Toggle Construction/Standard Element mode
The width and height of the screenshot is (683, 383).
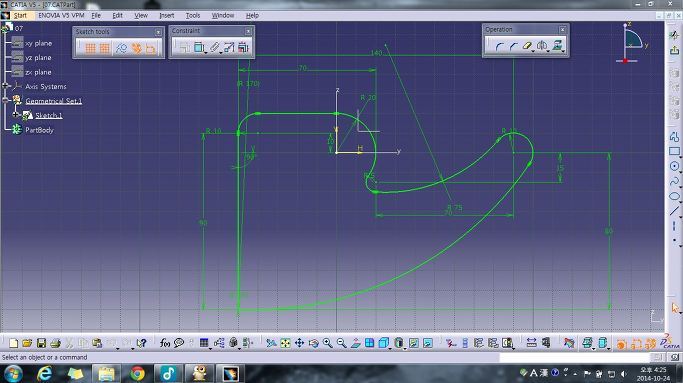point(121,48)
